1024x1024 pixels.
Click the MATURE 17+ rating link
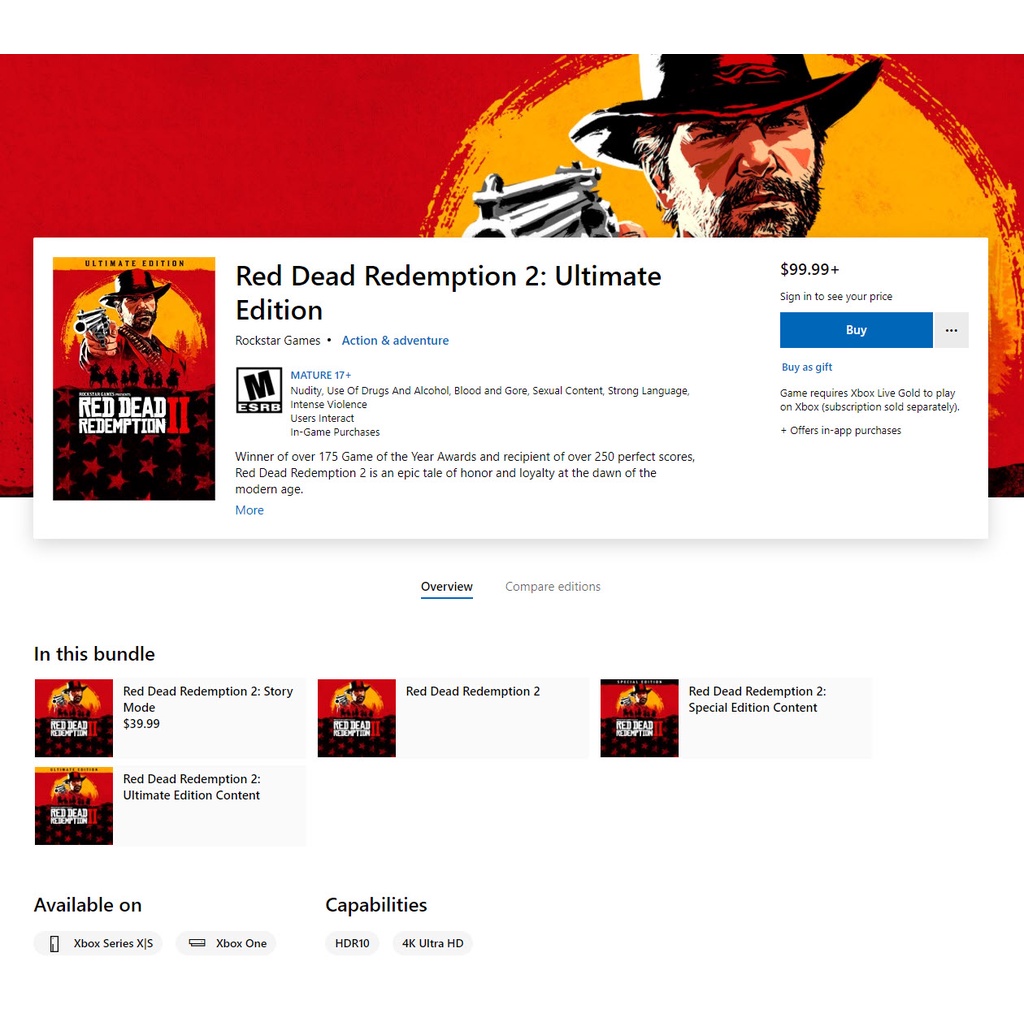click(321, 375)
